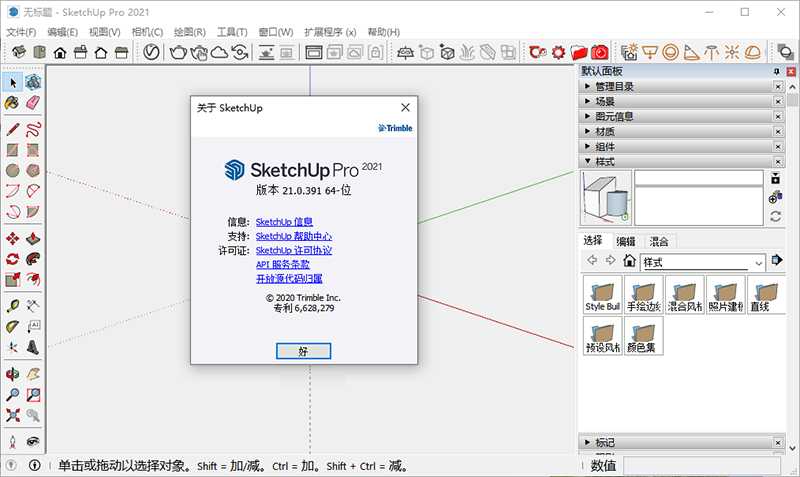Switch to the 编辑 styles tab
The height and width of the screenshot is (477, 800).
tap(626, 241)
